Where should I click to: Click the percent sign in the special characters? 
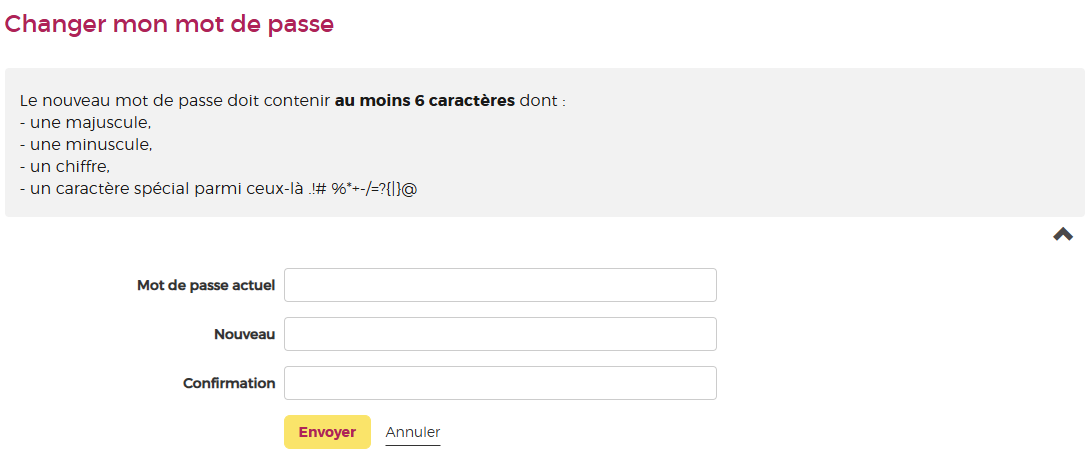339,188
